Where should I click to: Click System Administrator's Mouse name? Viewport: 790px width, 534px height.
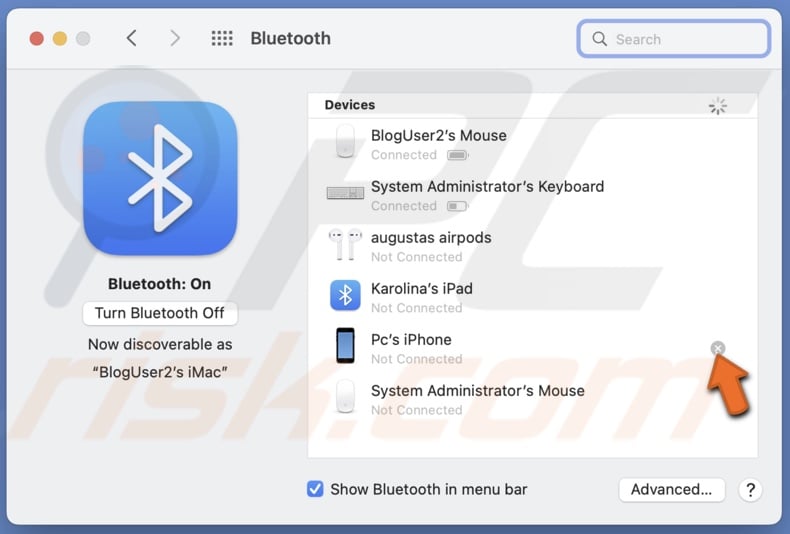click(x=478, y=391)
